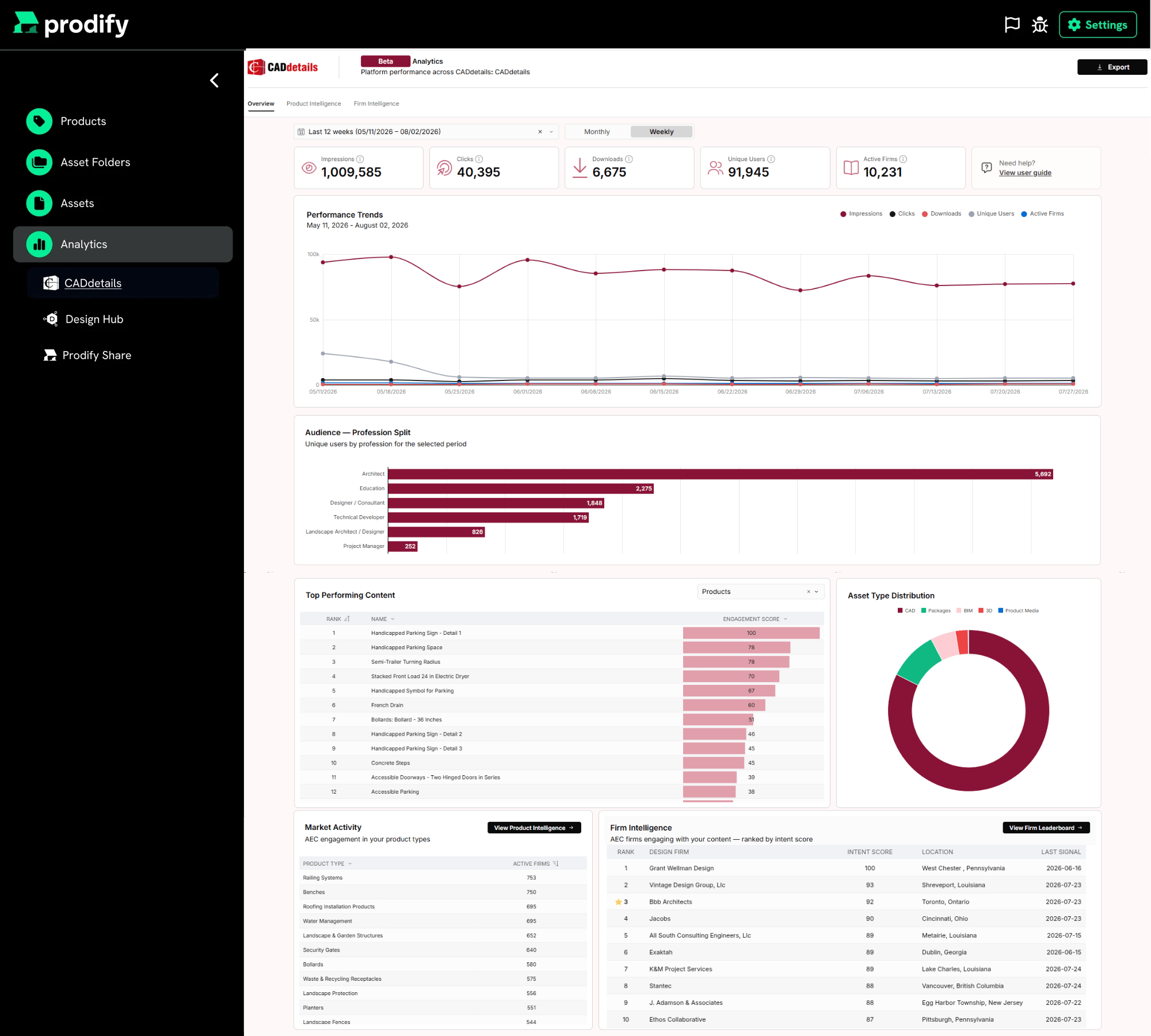This screenshot has height=1036, width=1151.
Task: Click the bug report icon
Action: (1040, 25)
